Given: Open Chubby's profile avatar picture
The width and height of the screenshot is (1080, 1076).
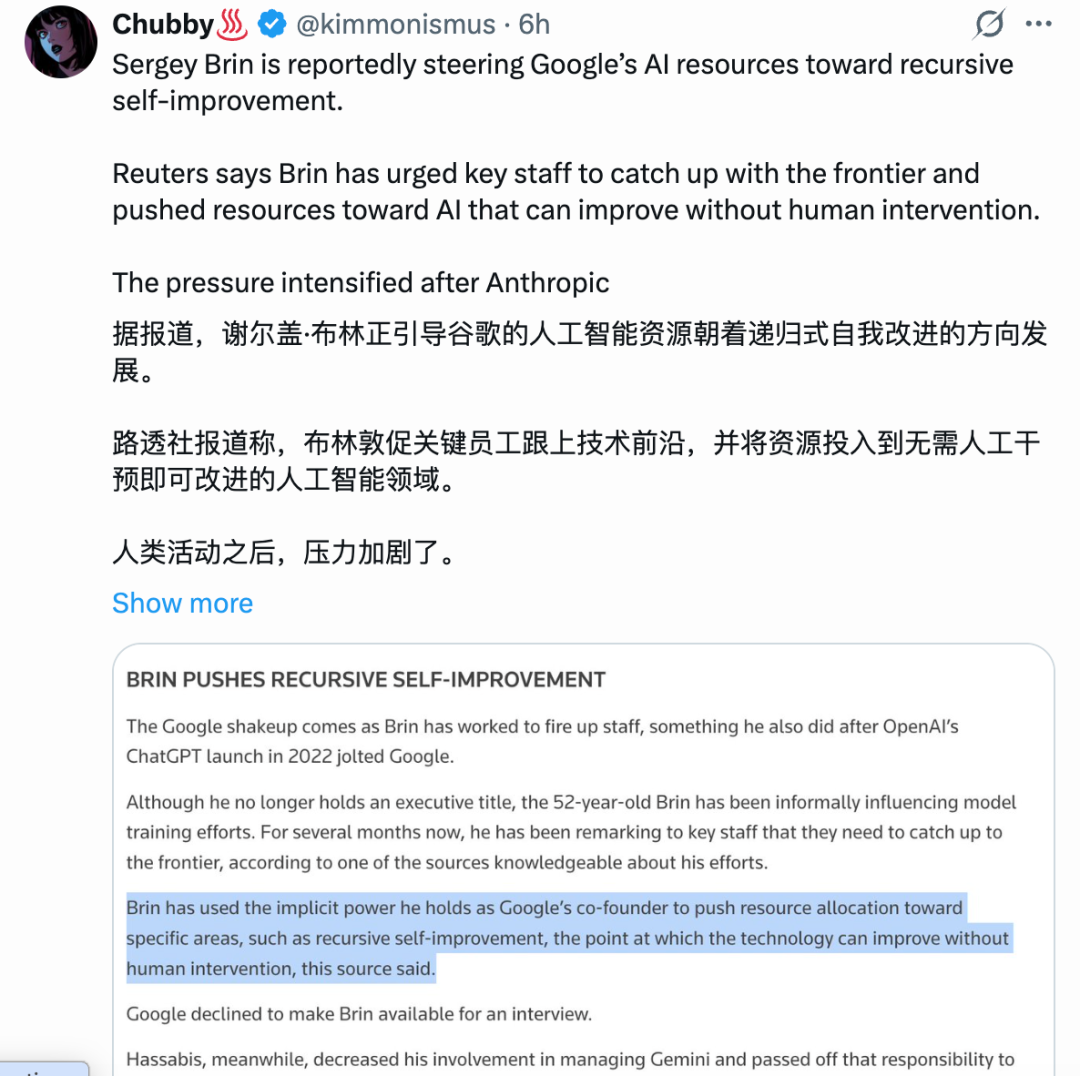Looking at the screenshot, I should point(61,42).
